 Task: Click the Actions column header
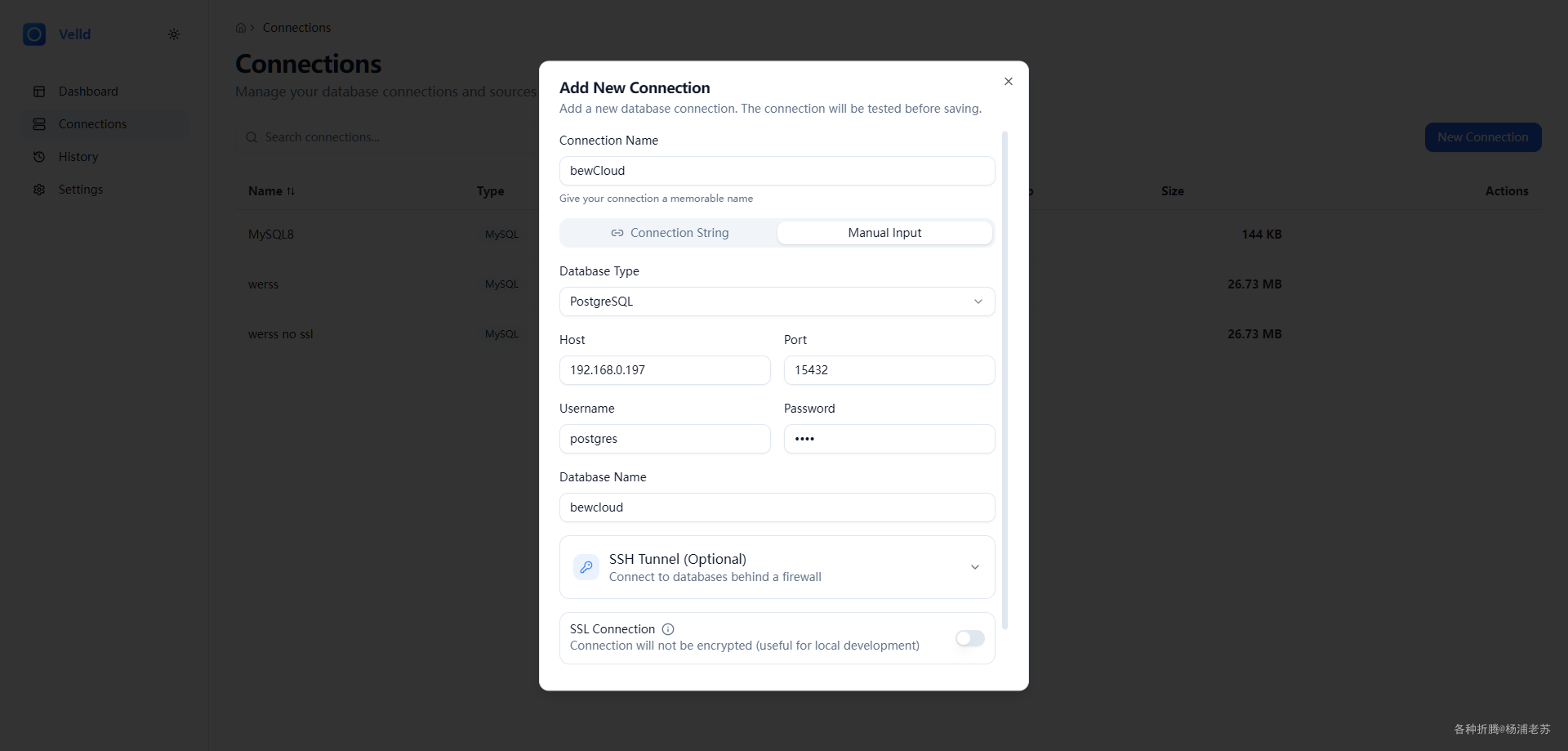tap(1507, 191)
